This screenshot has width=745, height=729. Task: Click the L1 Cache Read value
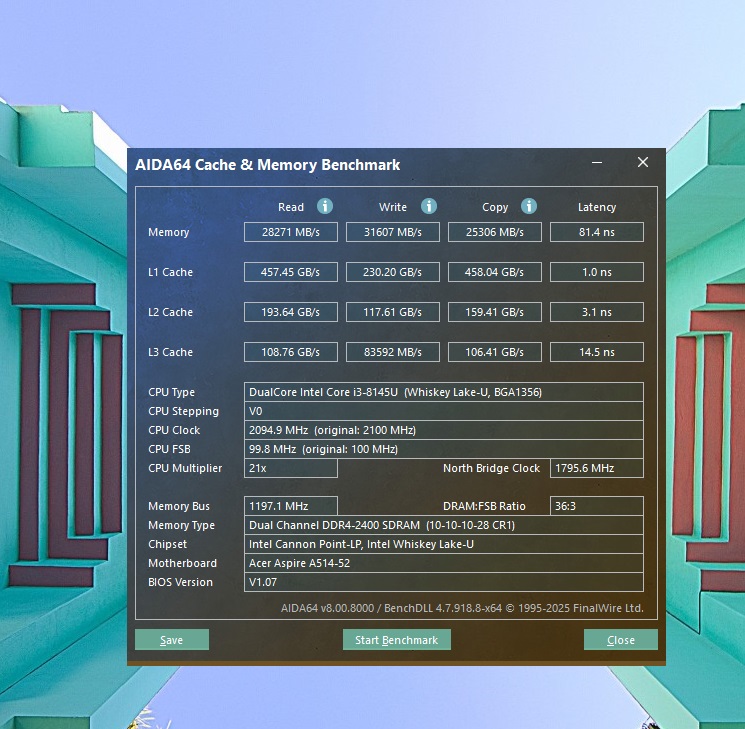(291, 272)
